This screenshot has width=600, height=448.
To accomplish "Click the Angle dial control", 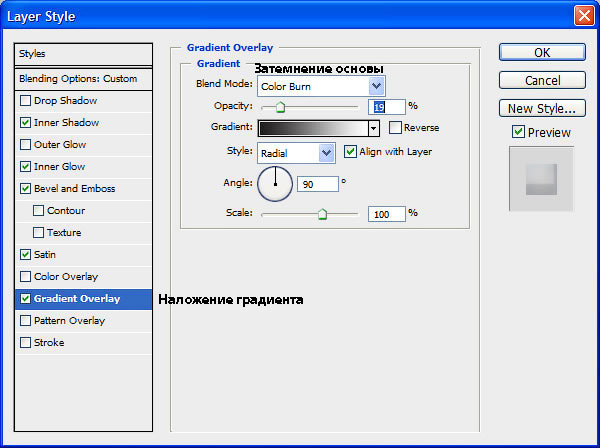I will click(275, 184).
